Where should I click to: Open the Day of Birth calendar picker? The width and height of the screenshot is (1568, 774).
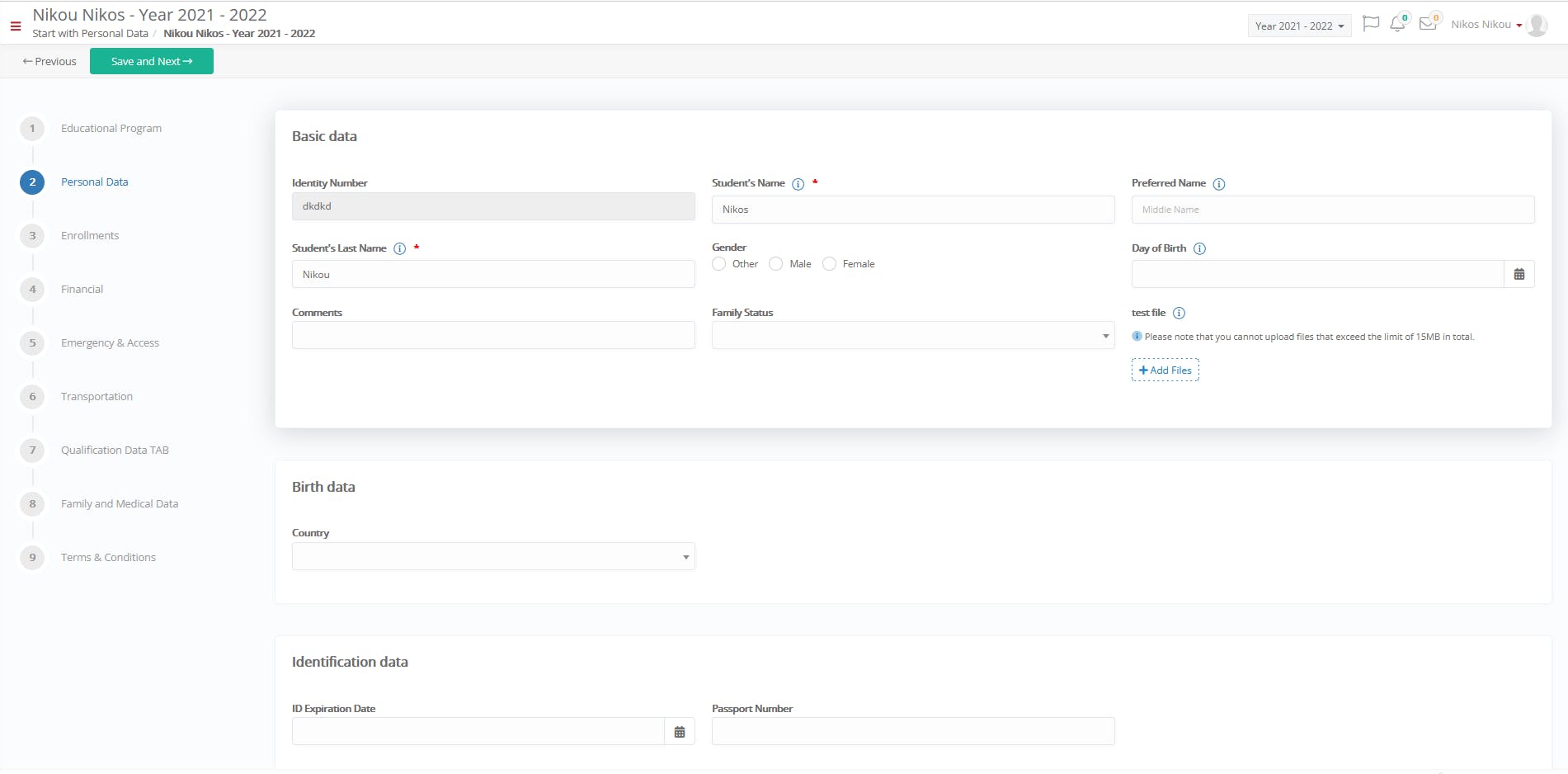coord(1519,274)
